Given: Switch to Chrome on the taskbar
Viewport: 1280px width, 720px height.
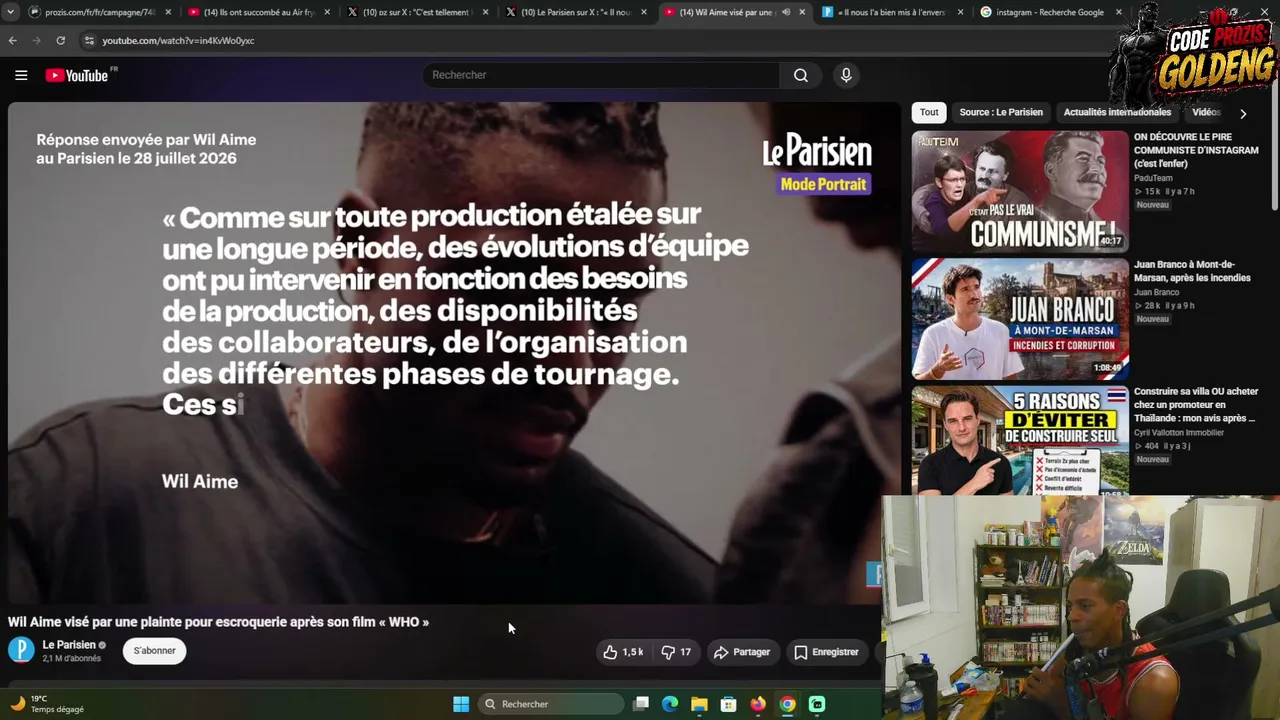Looking at the screenshot, I should tap(788, 704).
